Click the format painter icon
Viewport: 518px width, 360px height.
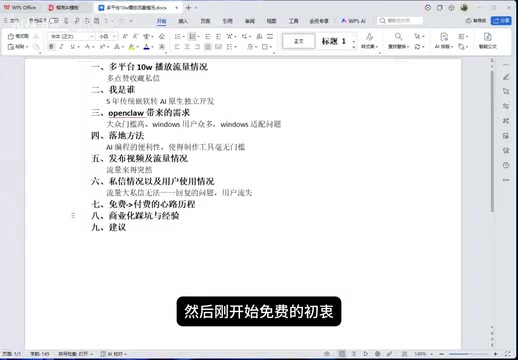18,36
